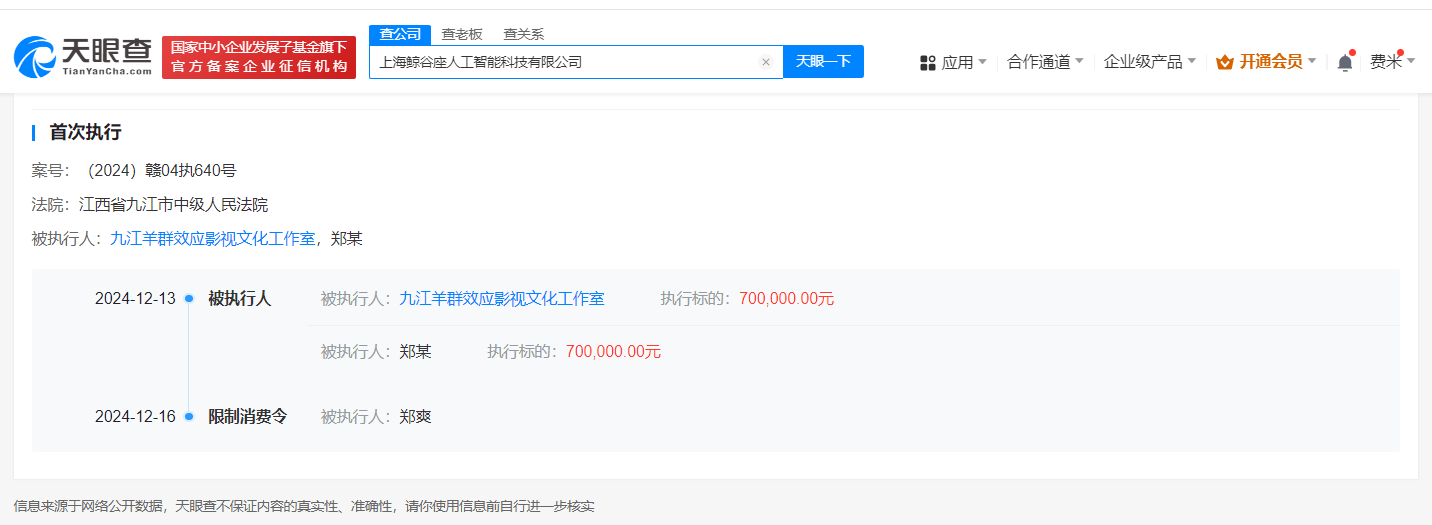
Task: Click the date text 2024-12-13
Action: (x=135, y=298)
